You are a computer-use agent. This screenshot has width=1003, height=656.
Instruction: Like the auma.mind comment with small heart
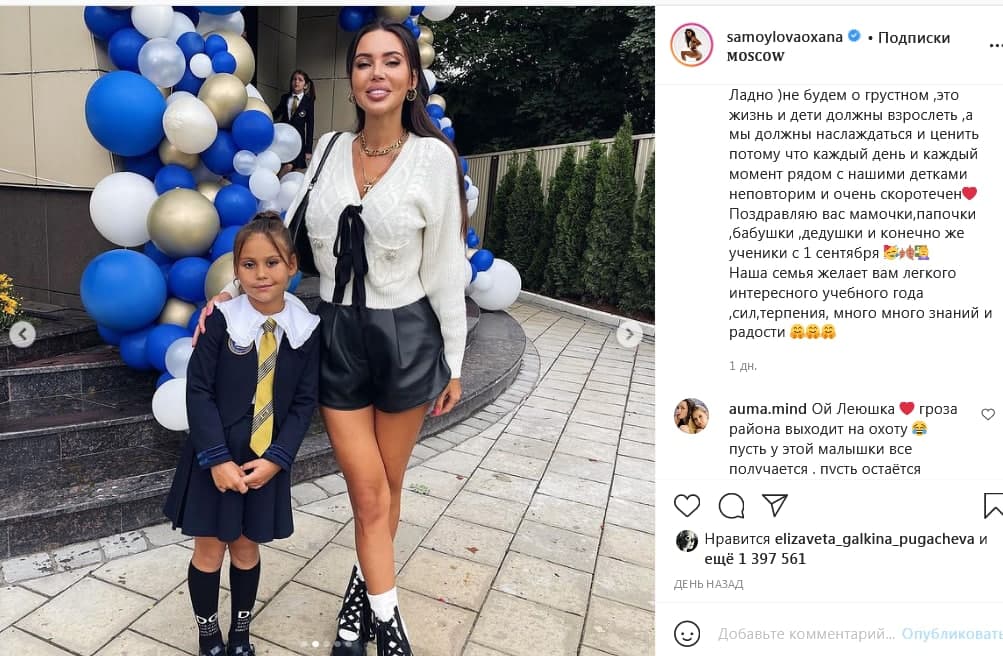(988, 414)
